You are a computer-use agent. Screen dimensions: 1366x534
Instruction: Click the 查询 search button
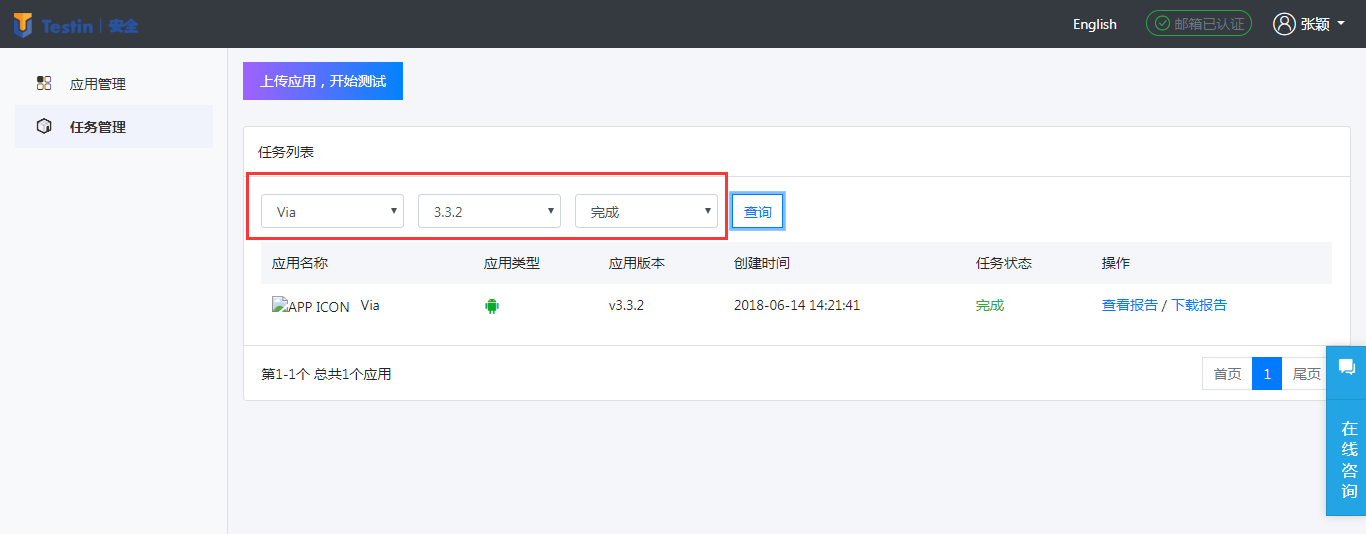(x=758, y=211)
